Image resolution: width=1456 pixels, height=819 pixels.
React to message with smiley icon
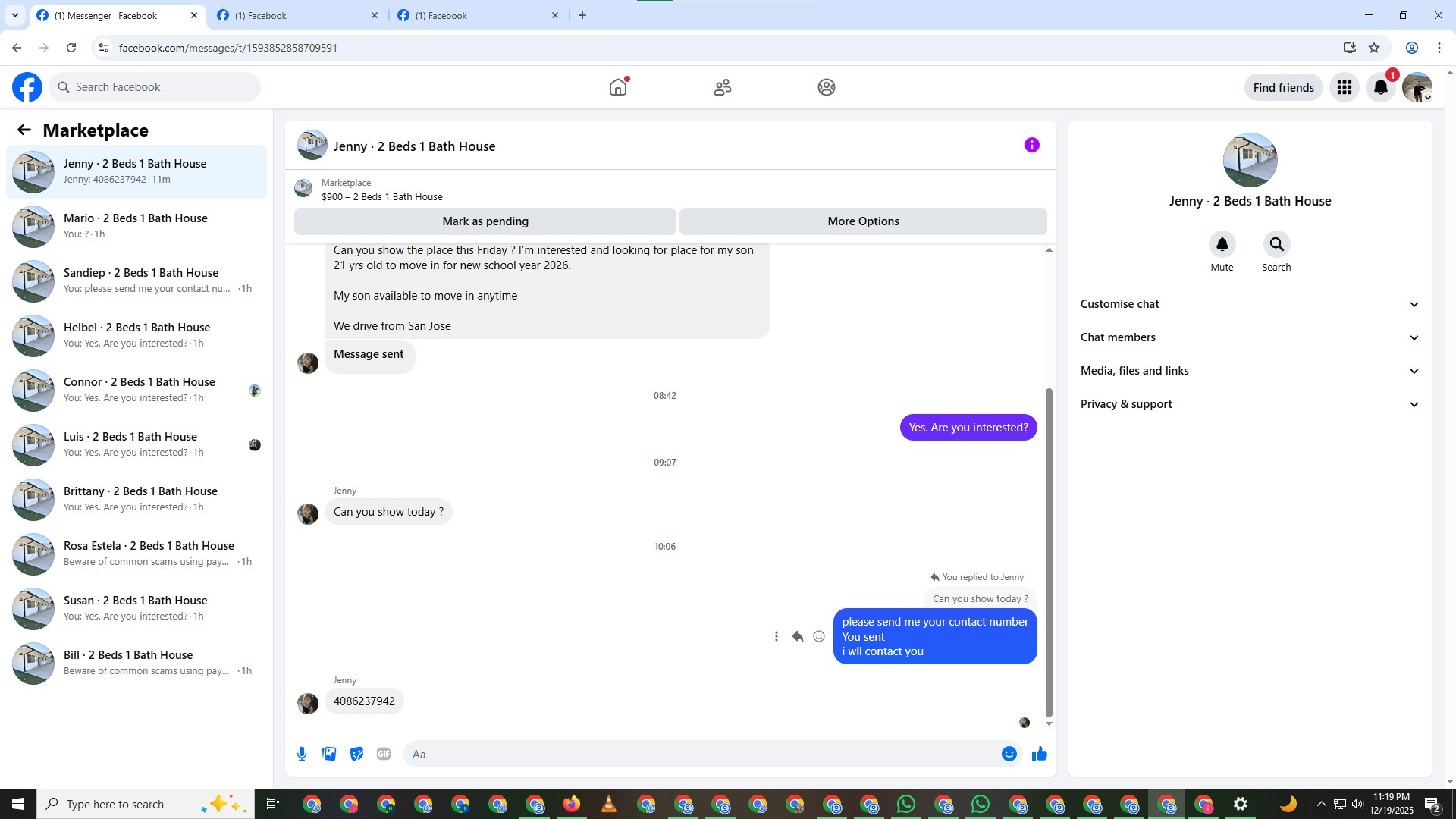tap(819, 636)
